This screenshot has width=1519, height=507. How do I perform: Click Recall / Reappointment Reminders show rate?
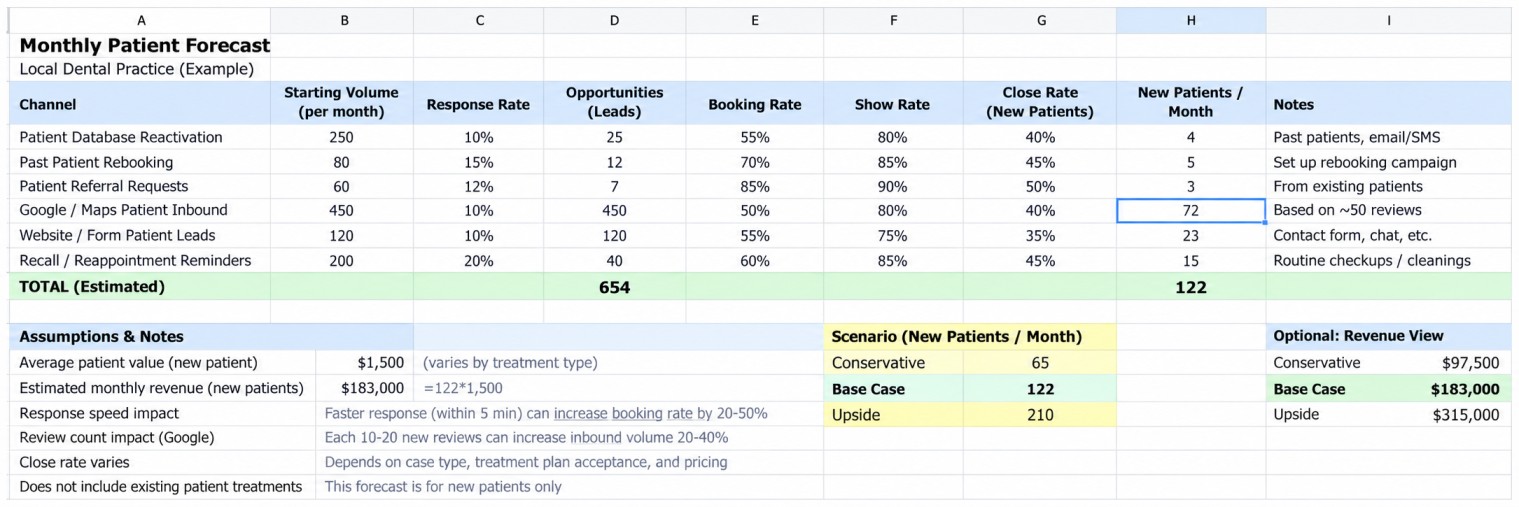[892, 260]
